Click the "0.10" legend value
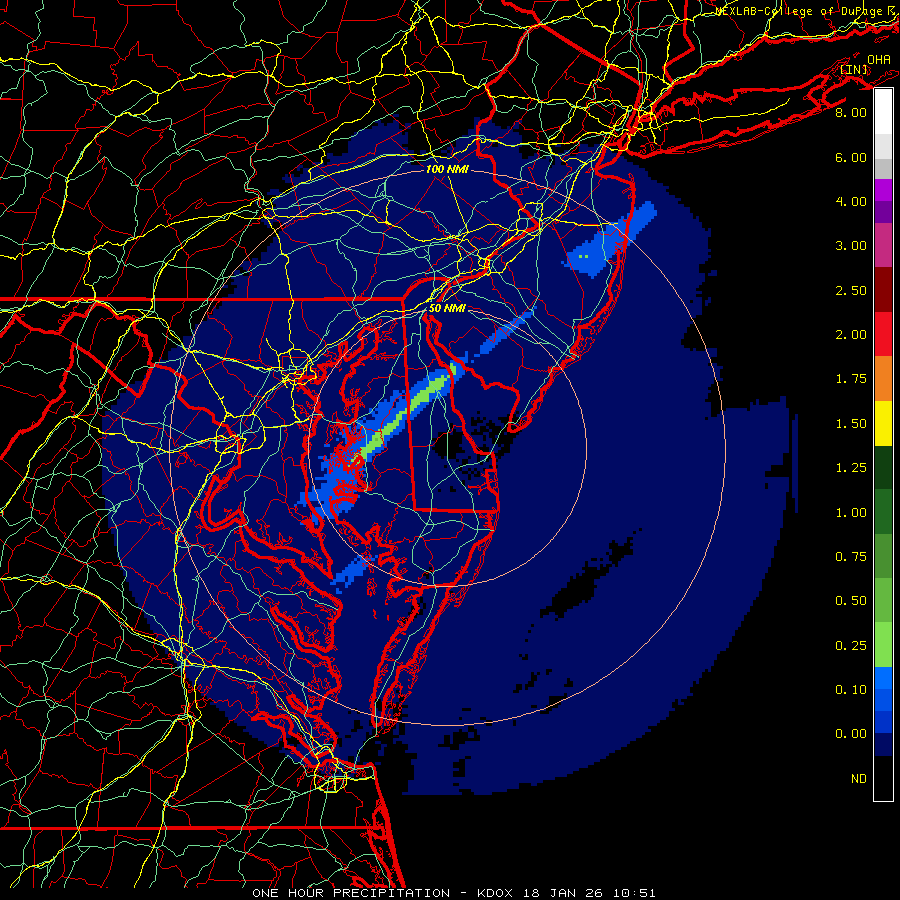 pyautogui.click(x=851, y=690)
